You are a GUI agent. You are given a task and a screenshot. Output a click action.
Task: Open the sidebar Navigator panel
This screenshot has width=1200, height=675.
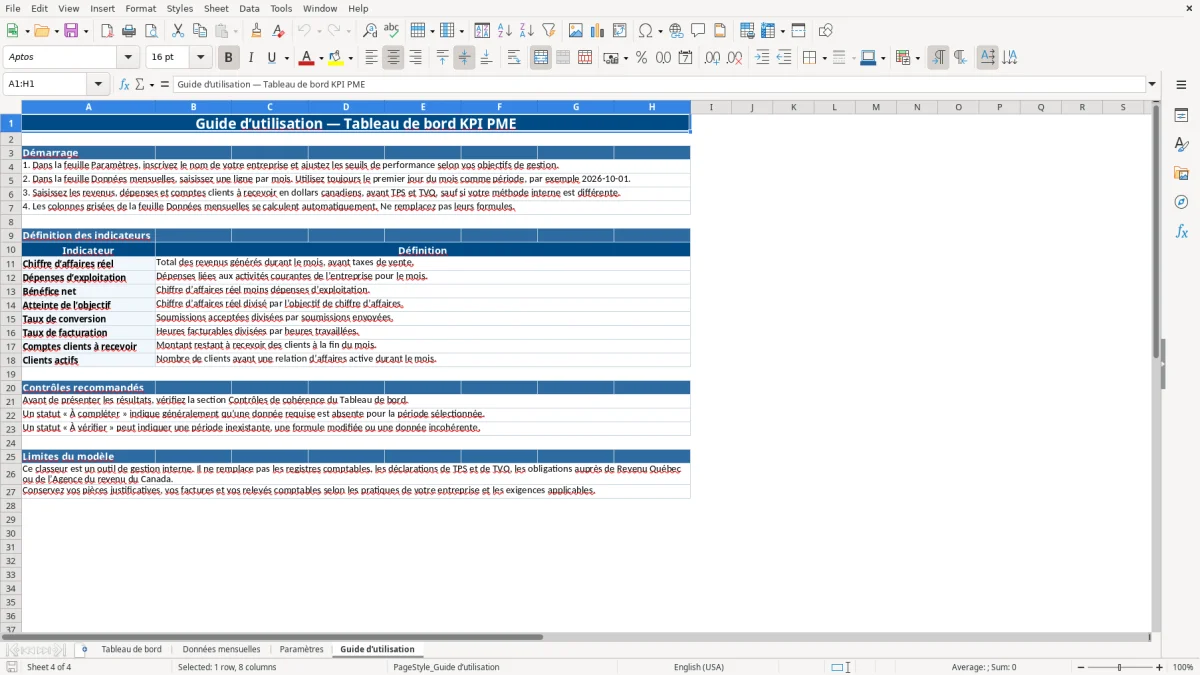click(x=1181, y=202)
